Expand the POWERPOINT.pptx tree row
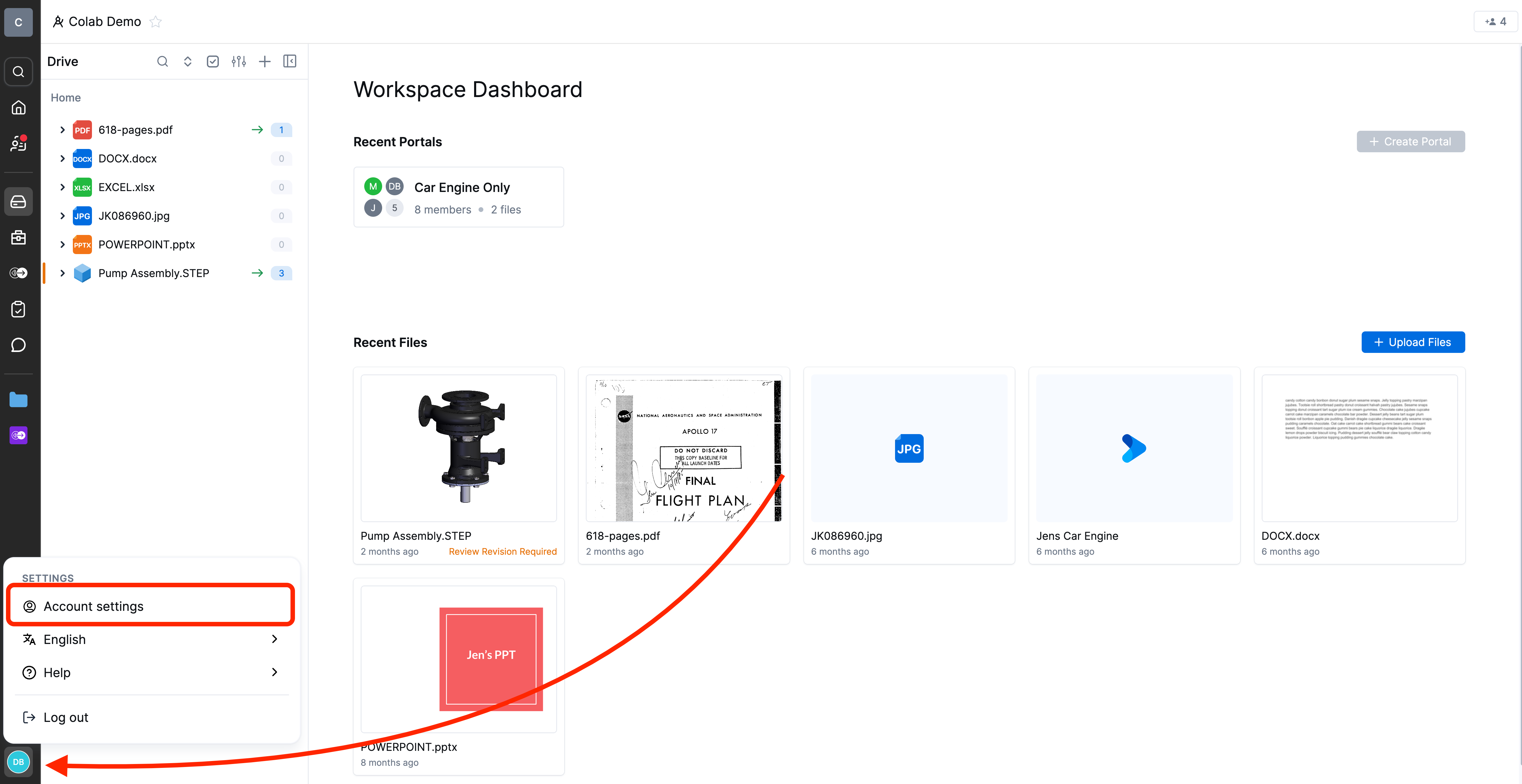The image size is (1522, 784). click(62, 245)
